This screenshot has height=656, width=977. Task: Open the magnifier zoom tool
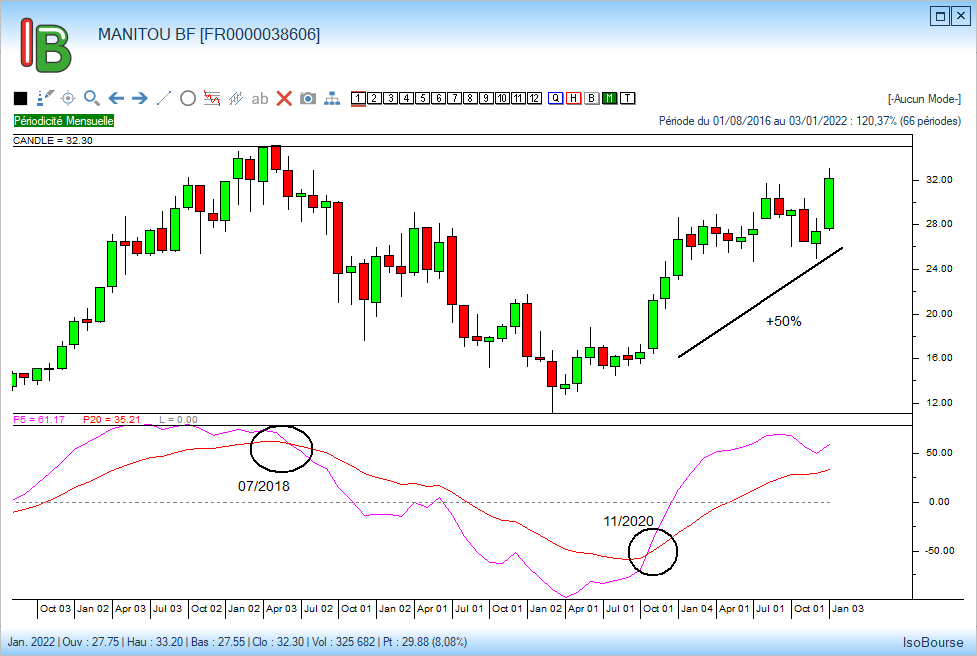point(92,98)
